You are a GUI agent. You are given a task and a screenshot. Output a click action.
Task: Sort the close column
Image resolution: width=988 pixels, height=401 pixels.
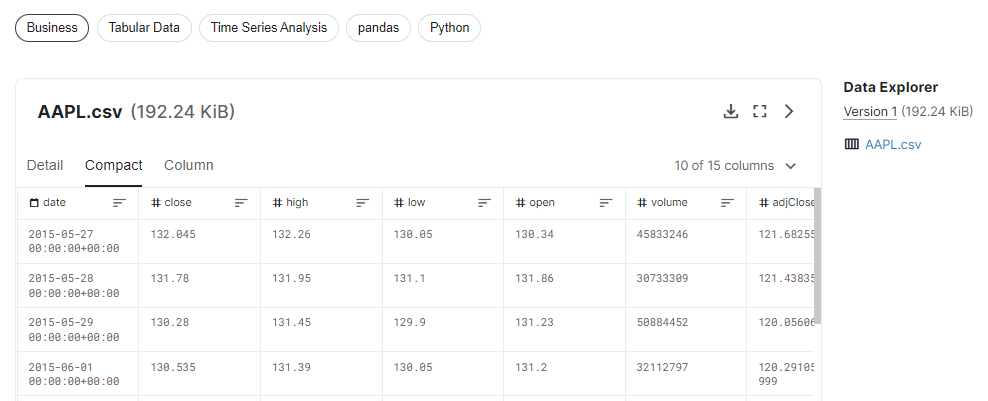coord(241,202)
